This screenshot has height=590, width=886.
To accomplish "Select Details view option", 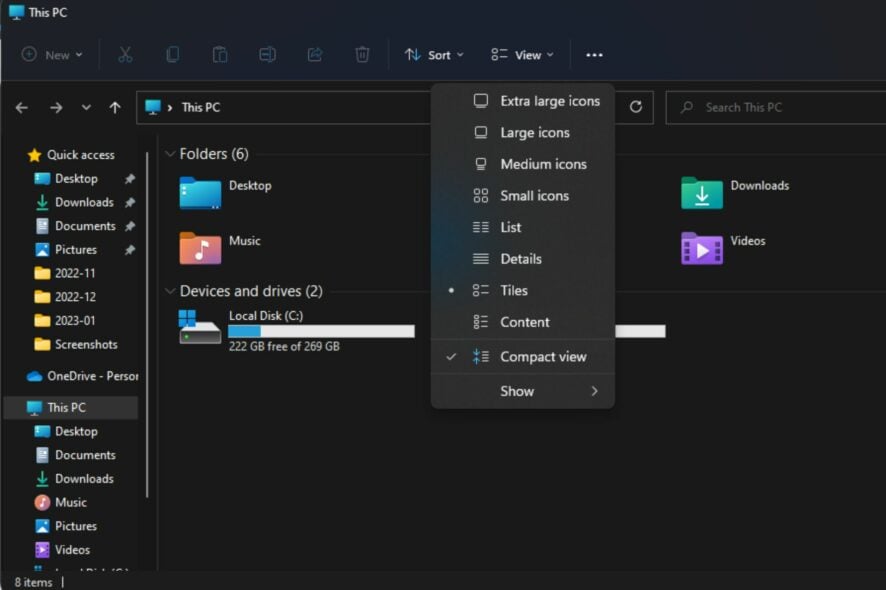I will pyautogui.click(x=523, y=259).
